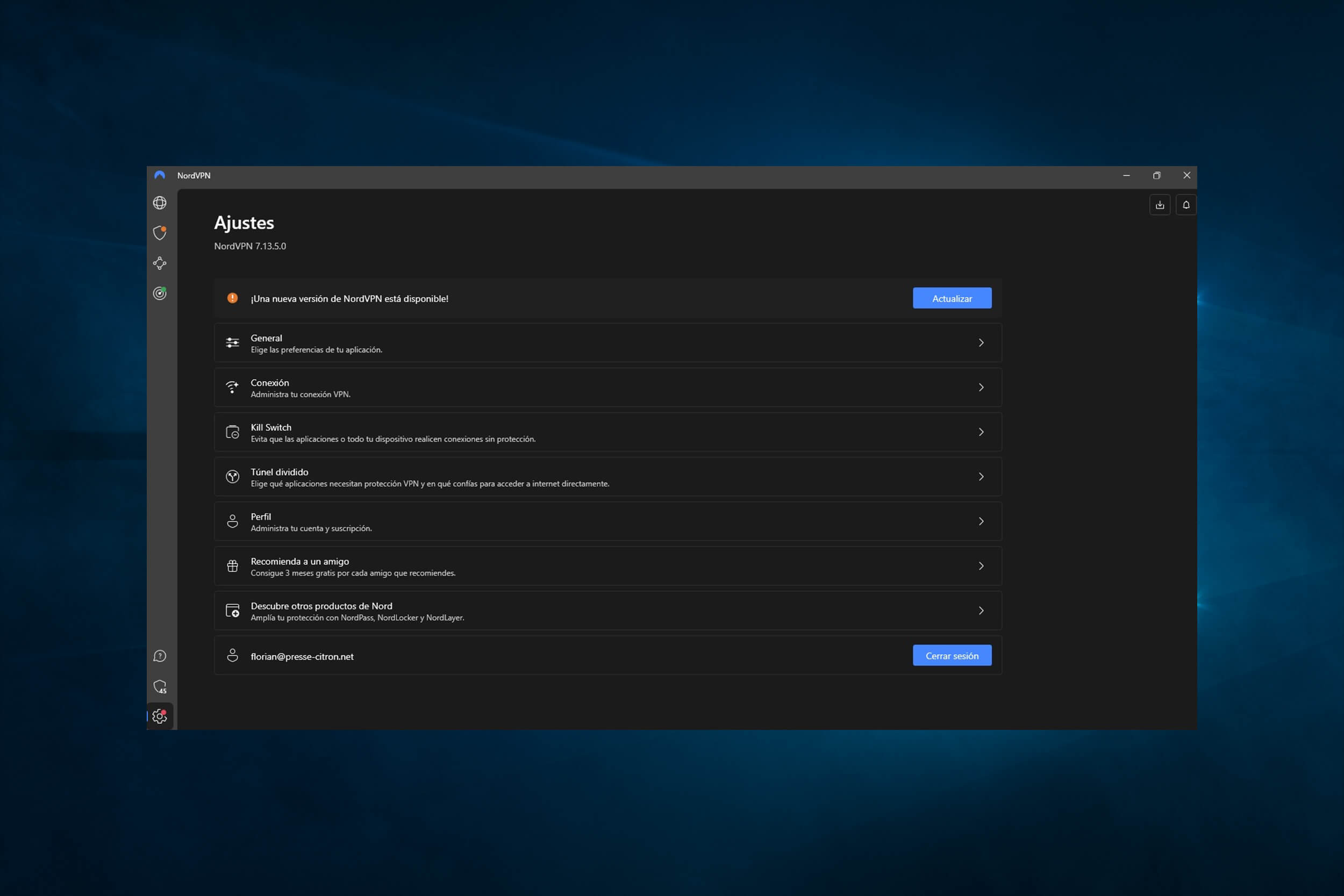This screenshot has height=896, width=1344.
Task: Open the Meshnet icon in sidebar
Action: (x=160, y=263)
